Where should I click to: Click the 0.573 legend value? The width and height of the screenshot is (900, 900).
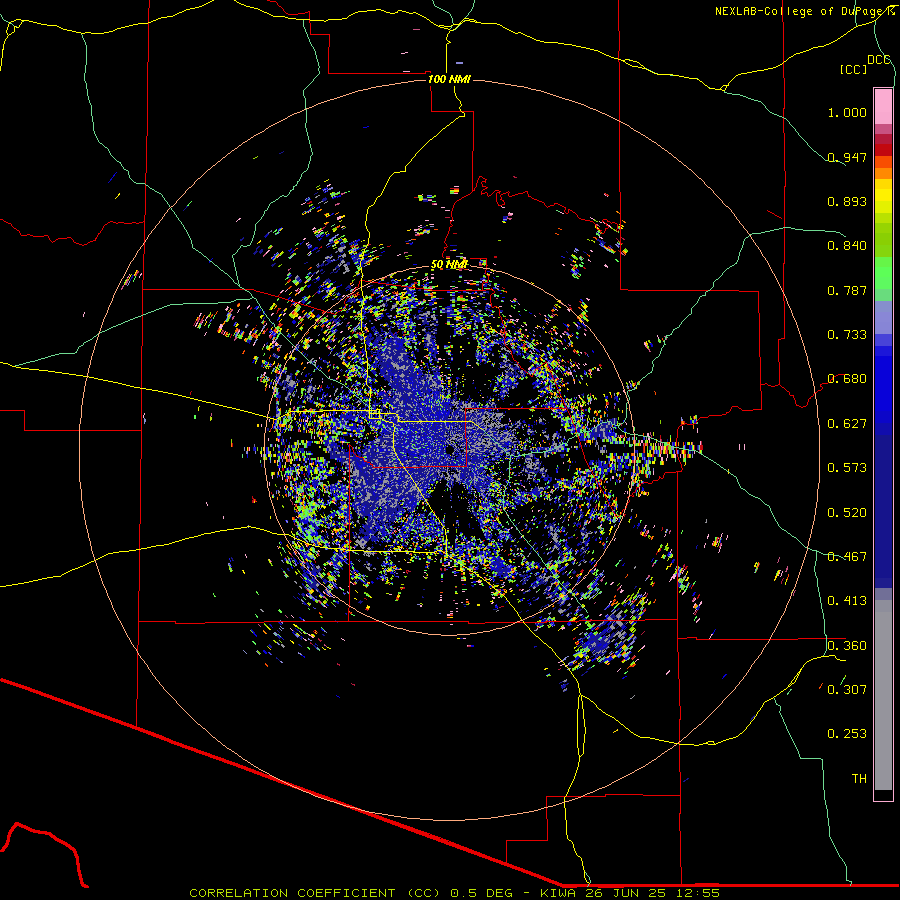coord(847,468)
